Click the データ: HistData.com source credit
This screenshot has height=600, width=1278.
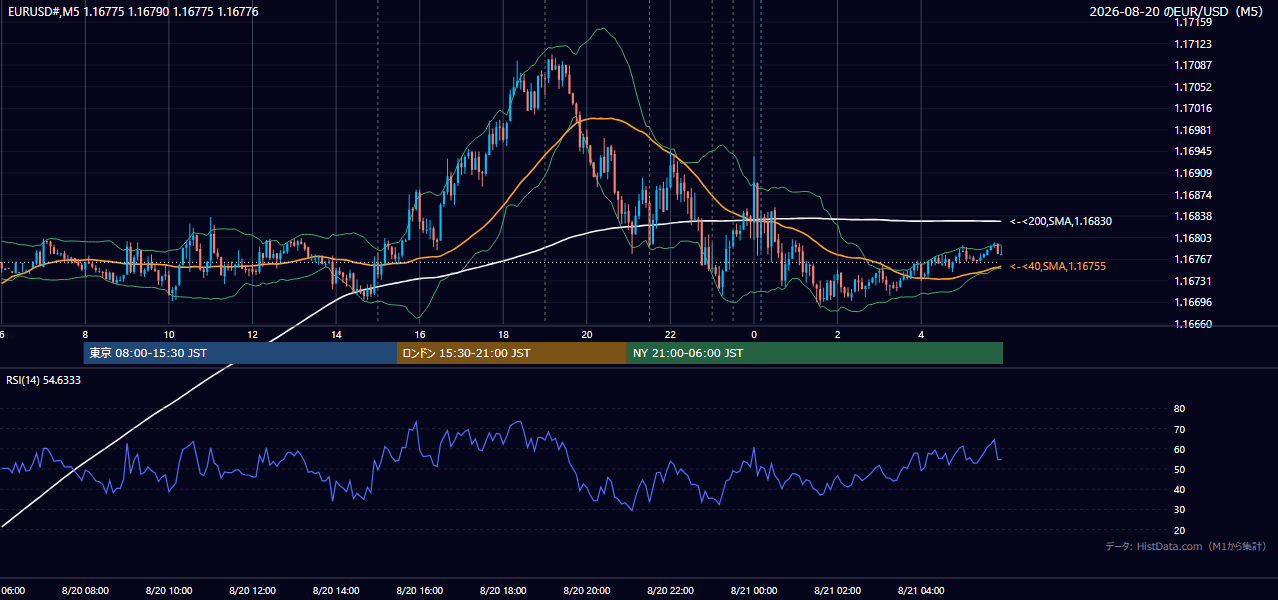1186,546
